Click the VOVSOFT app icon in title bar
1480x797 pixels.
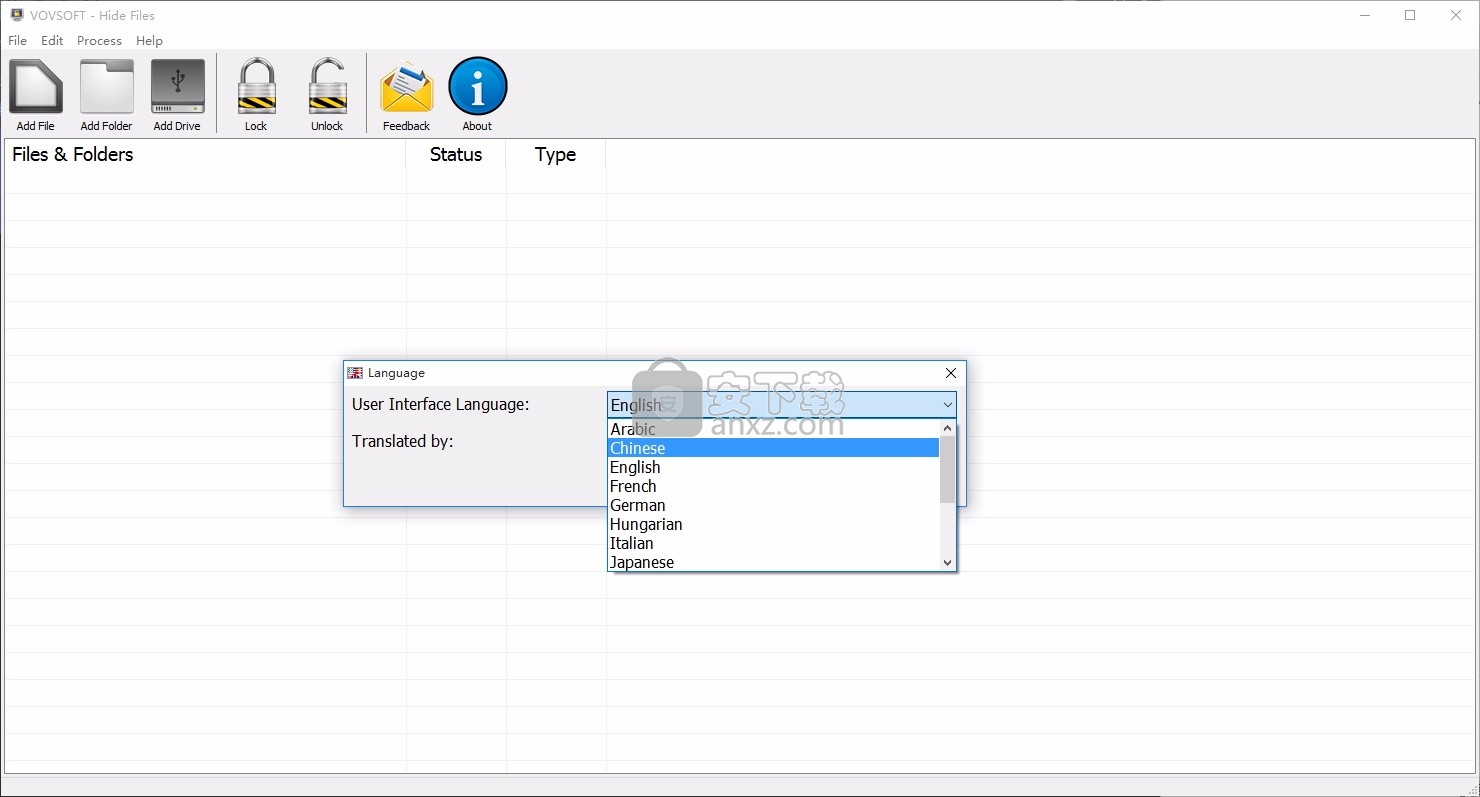point(16,15)
